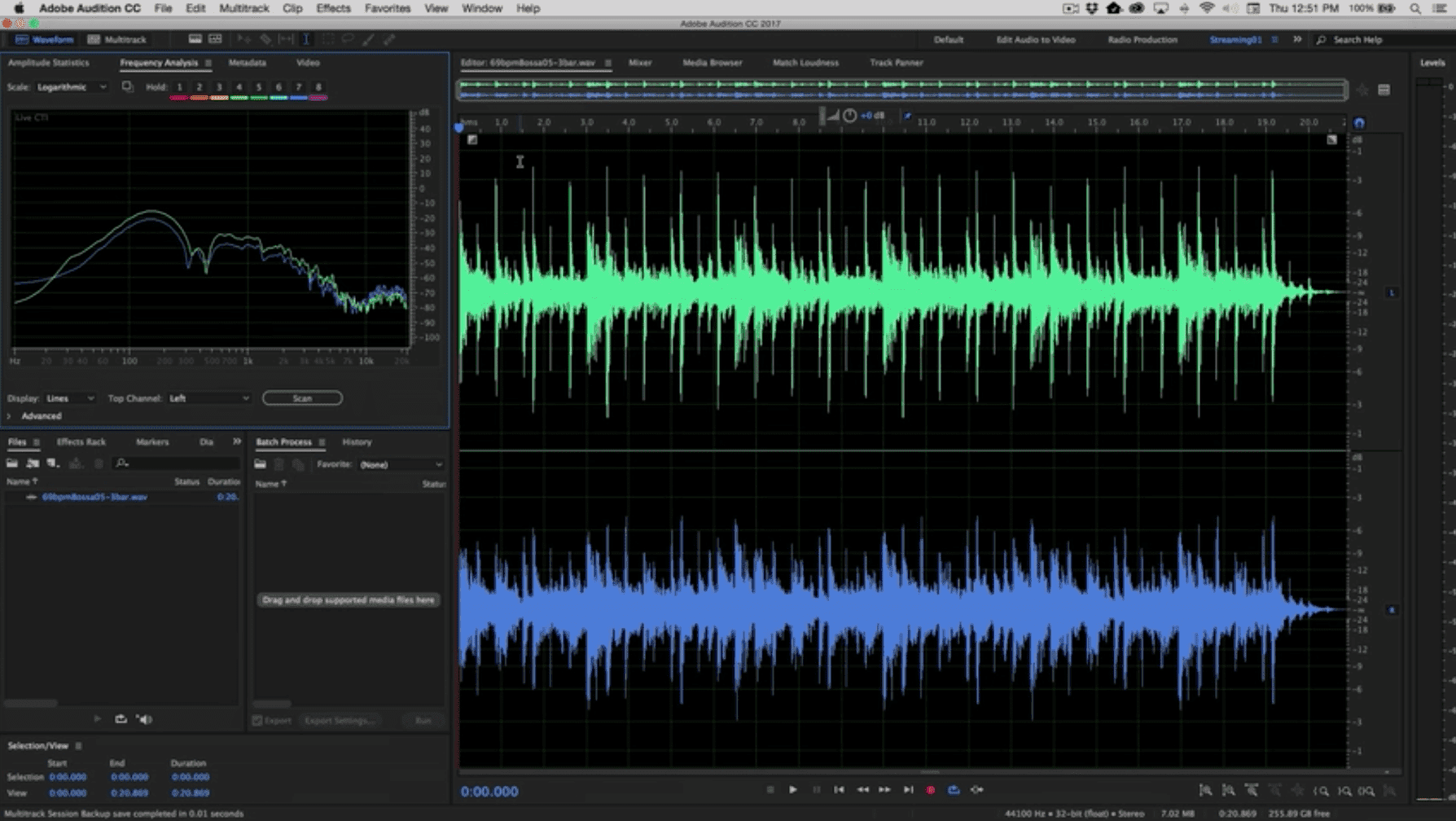The height and width of the screenshot is (821, 1456).
Task: Move playhead to previous marker
Action: coord(839,790)
